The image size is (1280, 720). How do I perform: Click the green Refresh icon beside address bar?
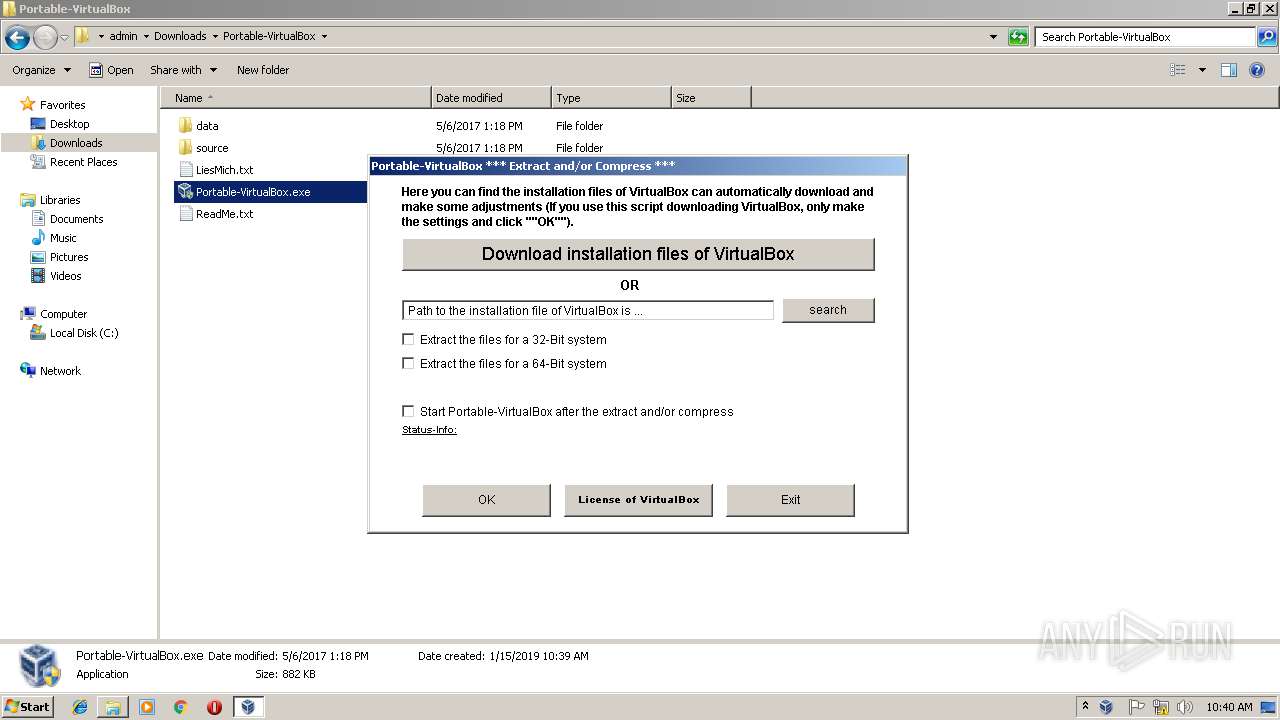(x=1018, y=37)
